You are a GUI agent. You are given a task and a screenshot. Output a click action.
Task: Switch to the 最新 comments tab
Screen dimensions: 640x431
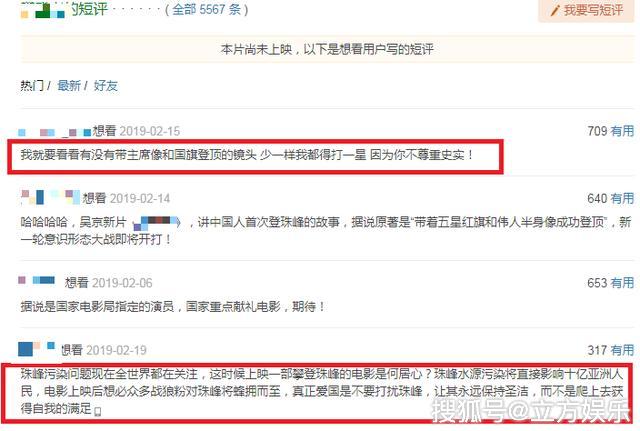[x=69, y=86]
